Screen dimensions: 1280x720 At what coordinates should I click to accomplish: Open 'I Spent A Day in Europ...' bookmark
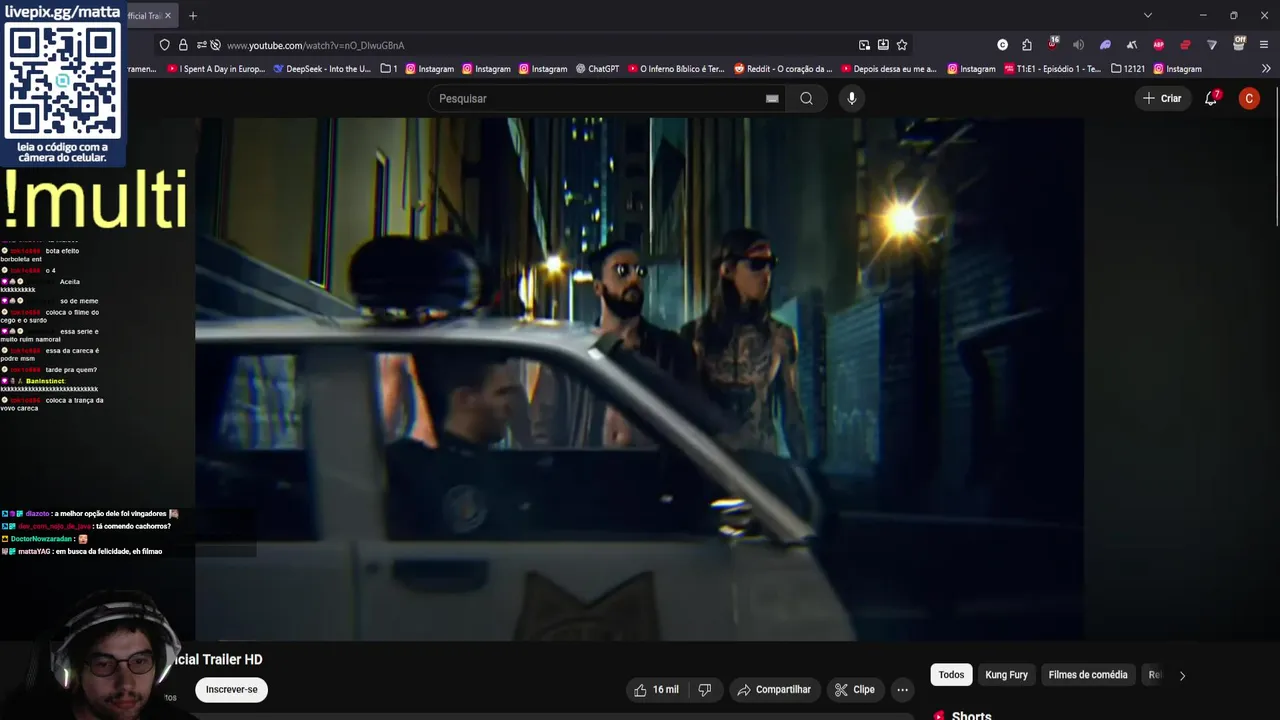216,69
